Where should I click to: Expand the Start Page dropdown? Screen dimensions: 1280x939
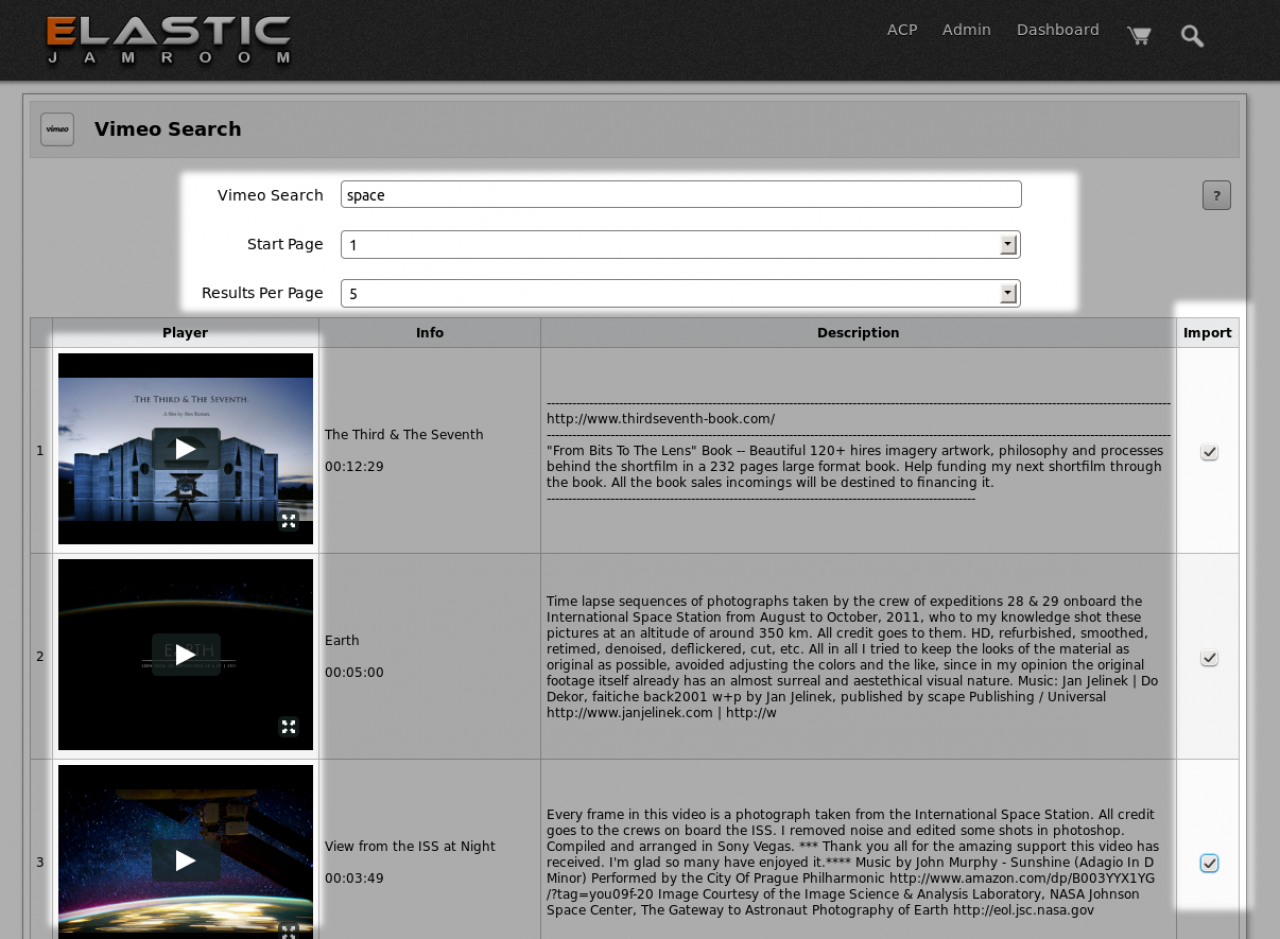coord(1008,245)
